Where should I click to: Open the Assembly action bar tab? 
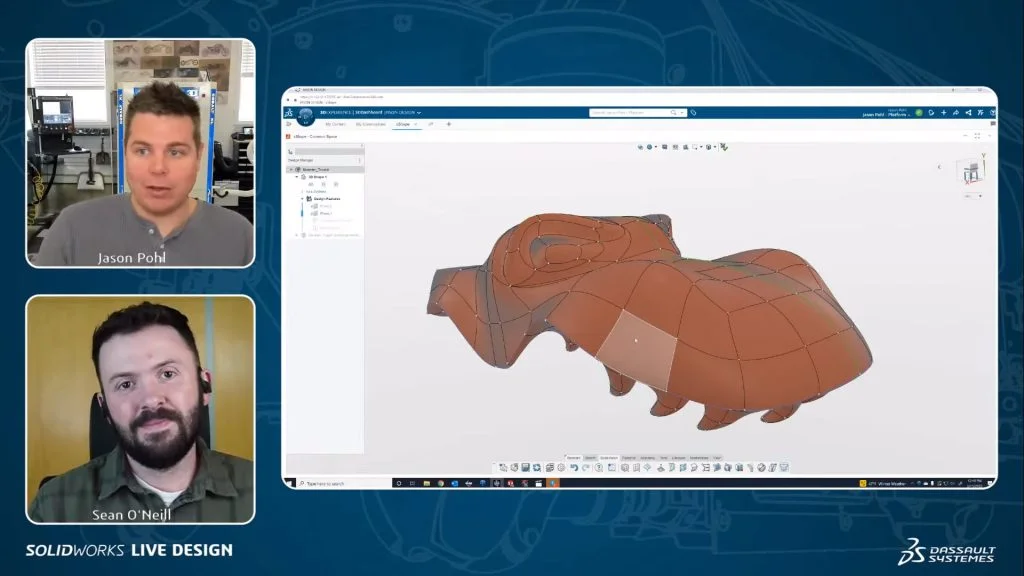(x=648, y=458)
